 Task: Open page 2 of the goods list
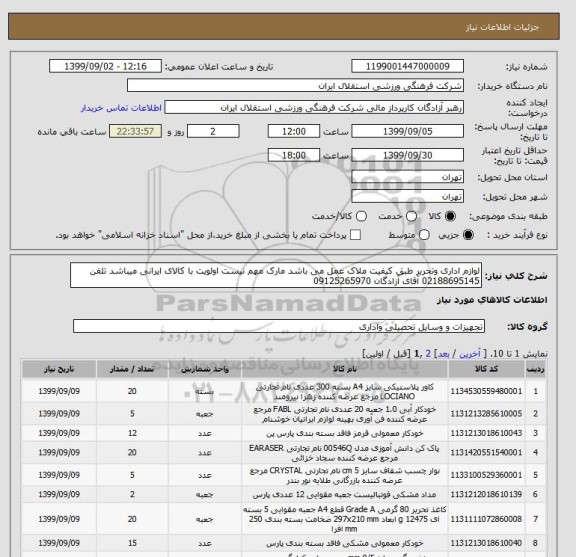tap(428, 354)
